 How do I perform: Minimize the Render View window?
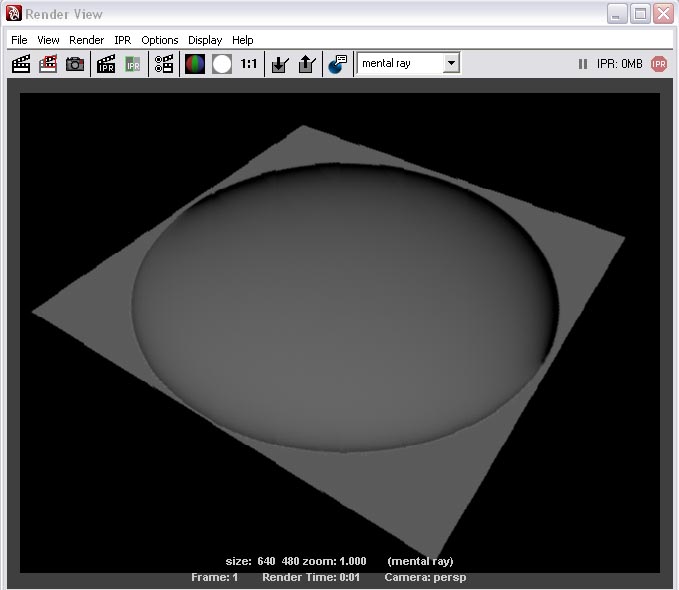tap(617, 13)
